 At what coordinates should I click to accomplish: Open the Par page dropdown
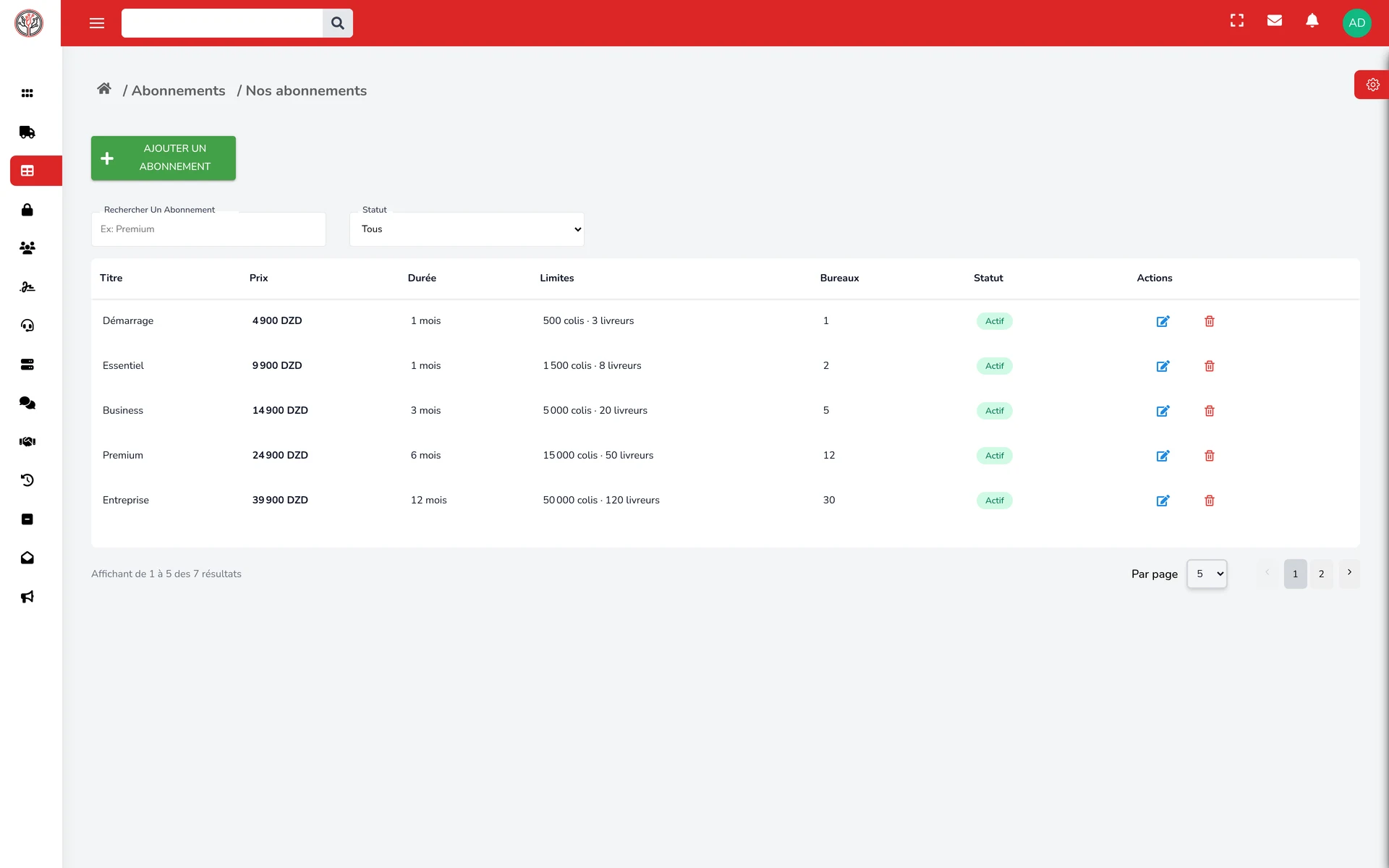click(1207, 574)
